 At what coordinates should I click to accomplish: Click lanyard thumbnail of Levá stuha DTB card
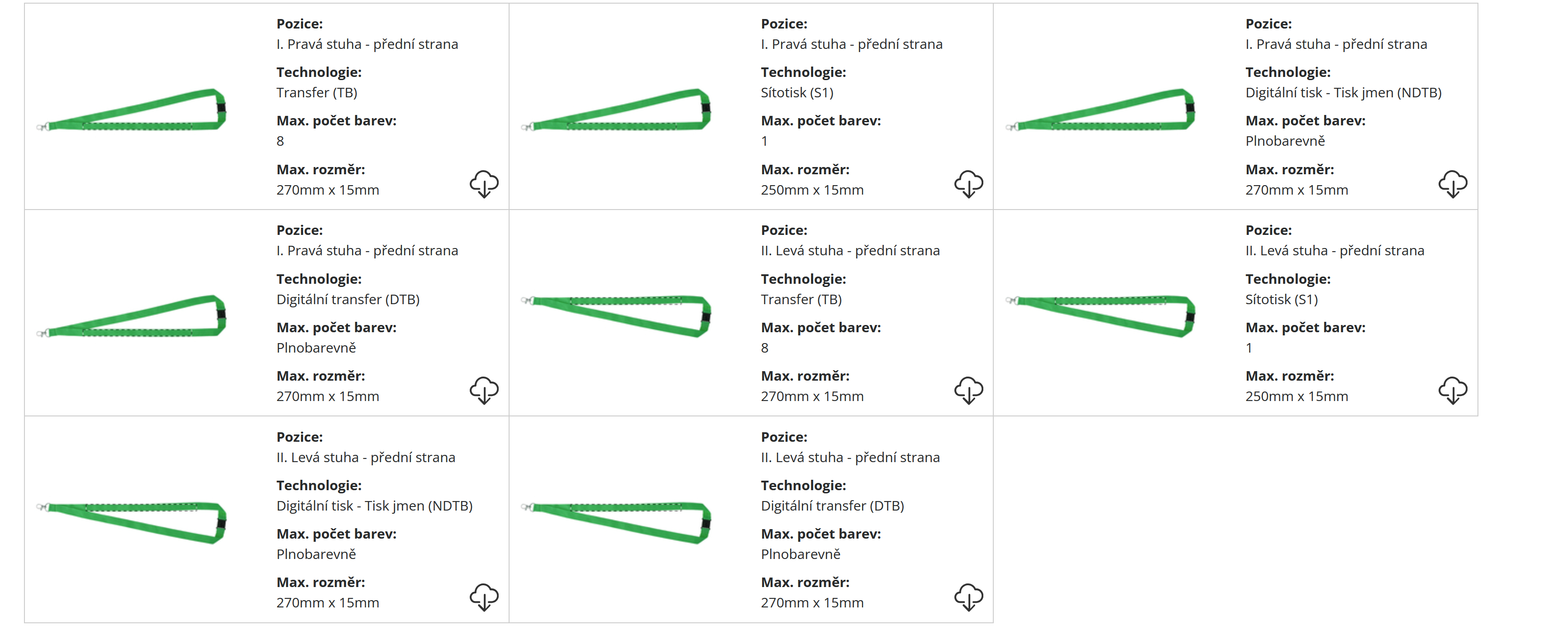pyautogui.click(x=616, y=522)
